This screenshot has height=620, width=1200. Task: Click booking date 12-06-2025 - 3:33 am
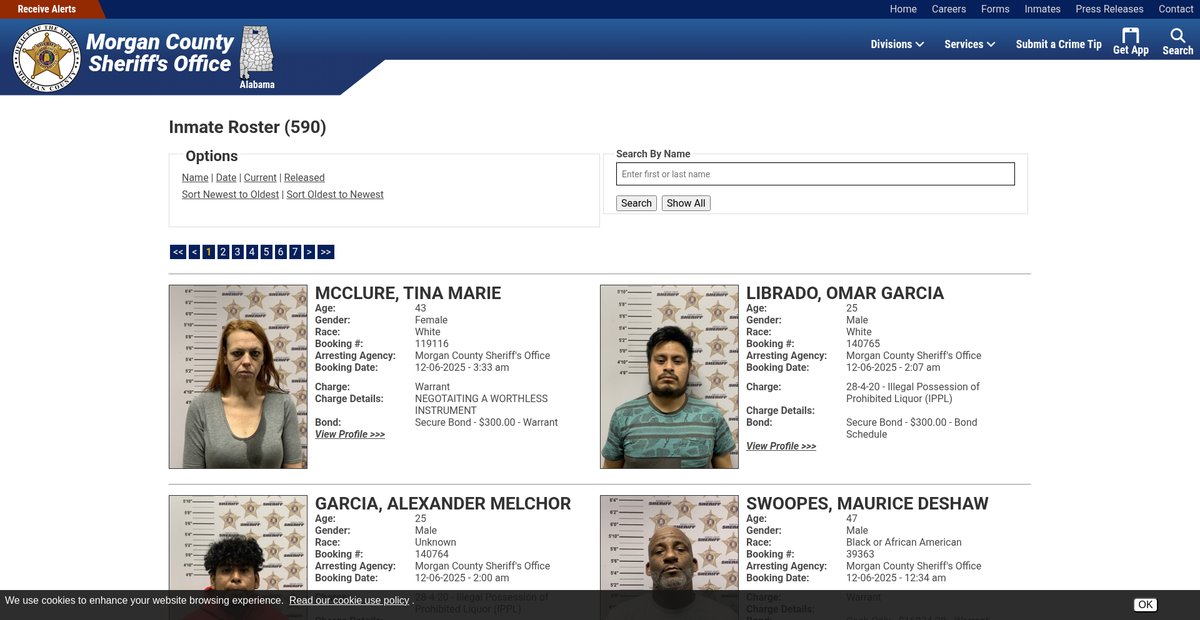point(462,368)
